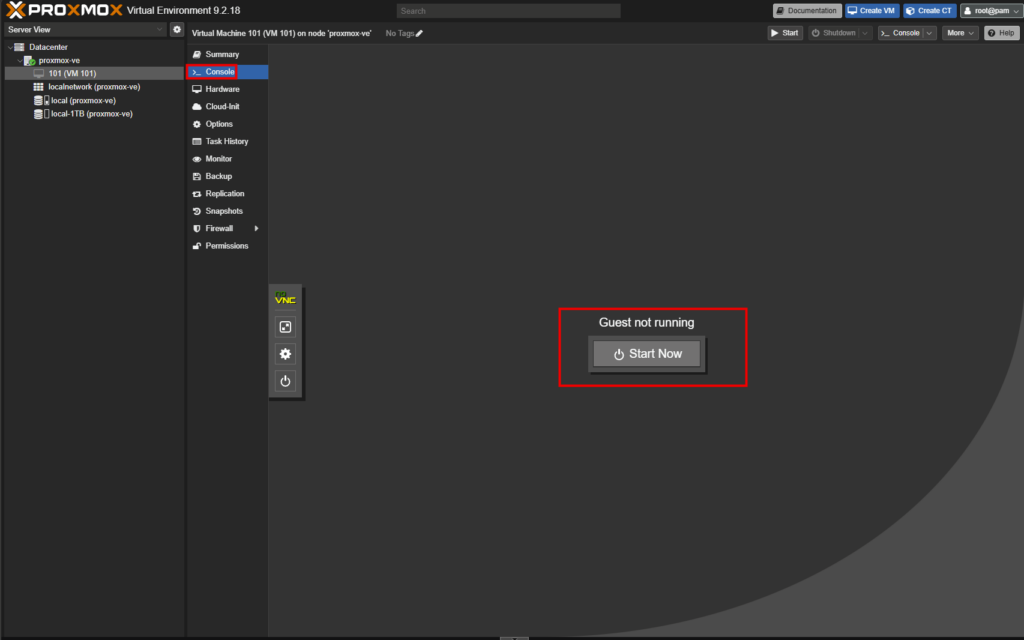Open the Snapshots tab
Screen dimensions: 1024x640
coord(227,211)
